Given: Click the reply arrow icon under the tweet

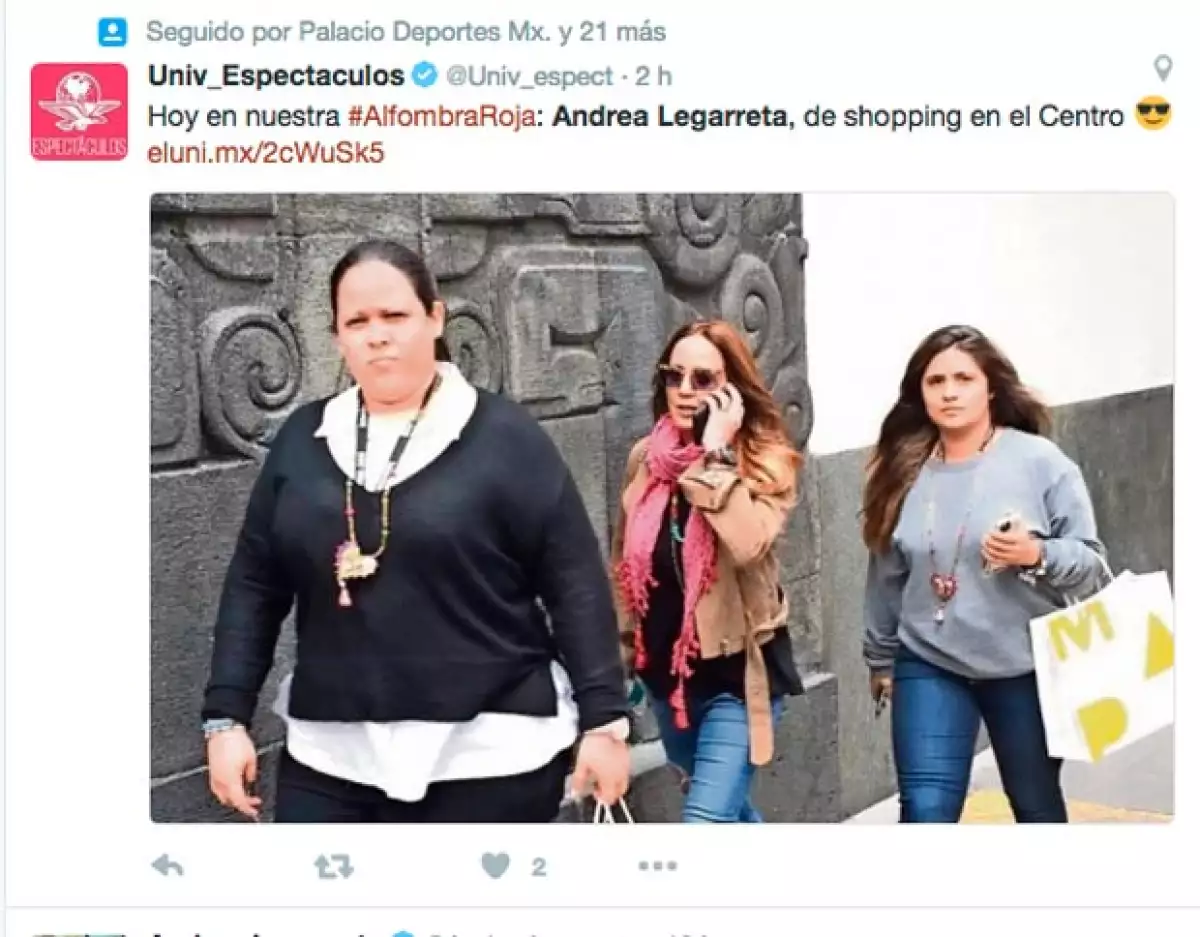Looking at the screenshot, I should tap(167, 865).
